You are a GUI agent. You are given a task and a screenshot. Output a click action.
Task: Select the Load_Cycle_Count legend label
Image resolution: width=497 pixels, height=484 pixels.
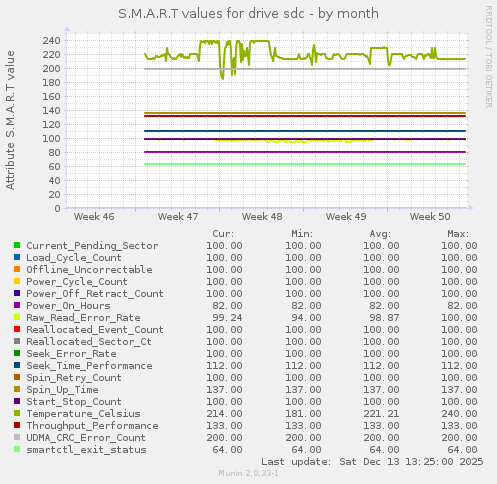pyautogui.click(x=74, y=258)
